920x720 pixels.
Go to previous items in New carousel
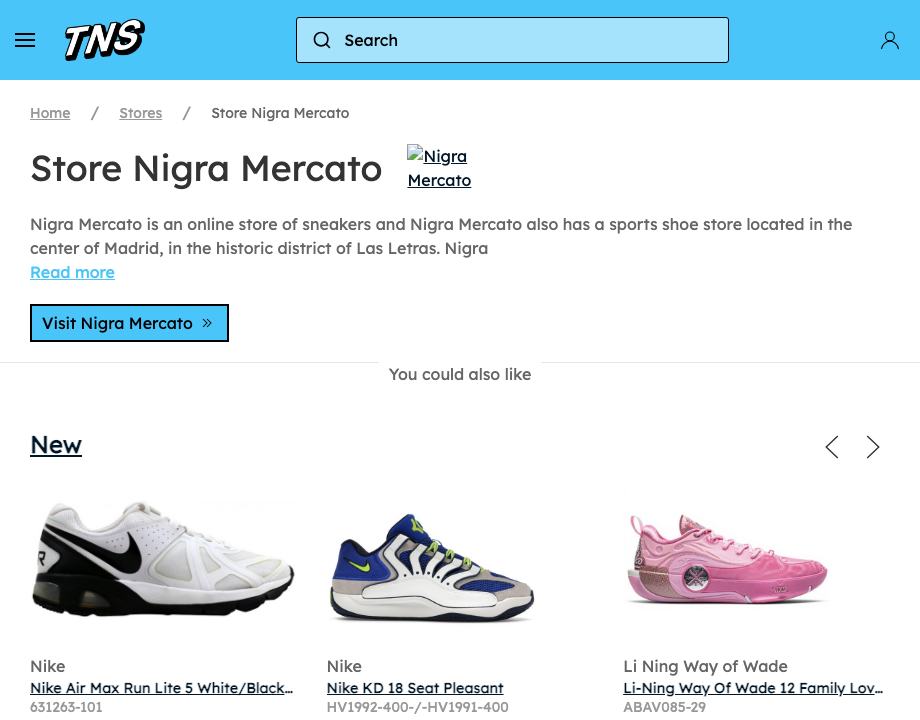coord(832,447)
